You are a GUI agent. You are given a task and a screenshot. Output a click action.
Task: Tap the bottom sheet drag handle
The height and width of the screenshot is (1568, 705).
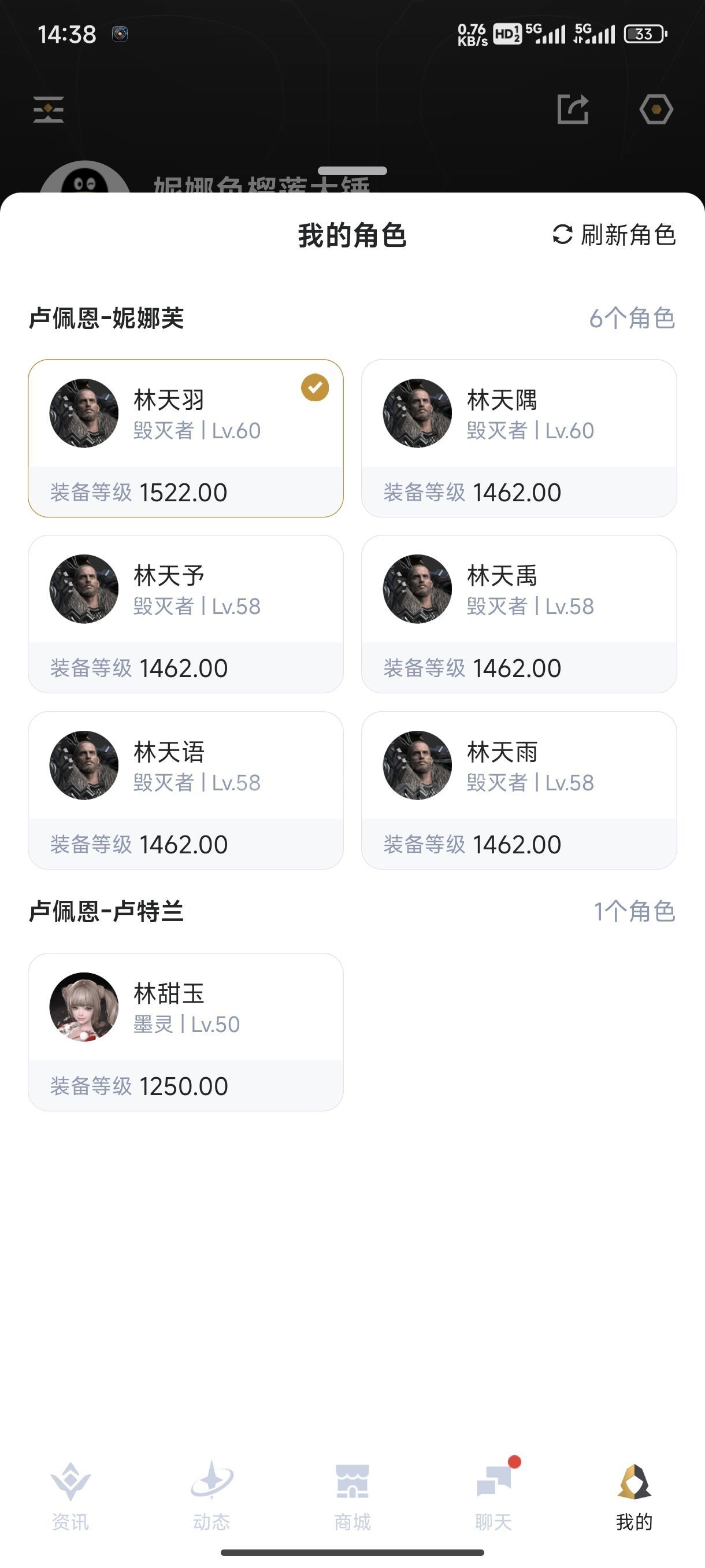tap(352, 171)
